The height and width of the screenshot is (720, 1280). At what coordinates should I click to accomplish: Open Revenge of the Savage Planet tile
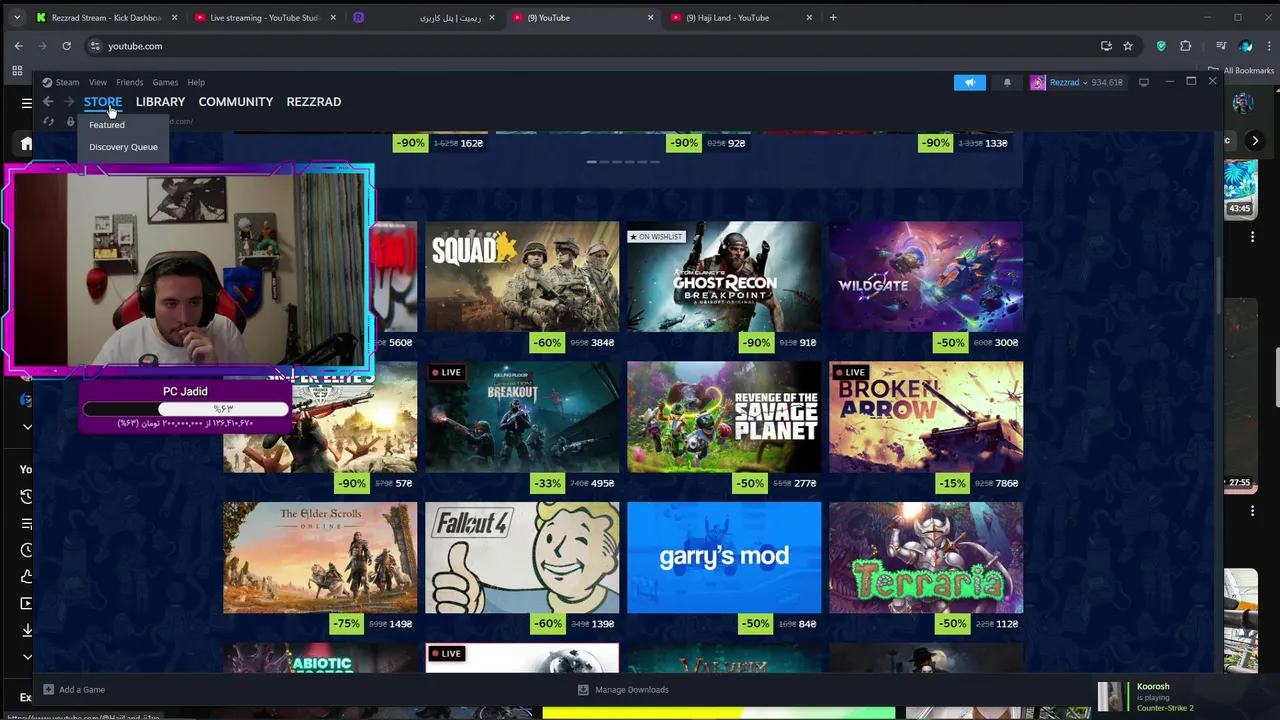pyautogui.click(x=724, y=417)
